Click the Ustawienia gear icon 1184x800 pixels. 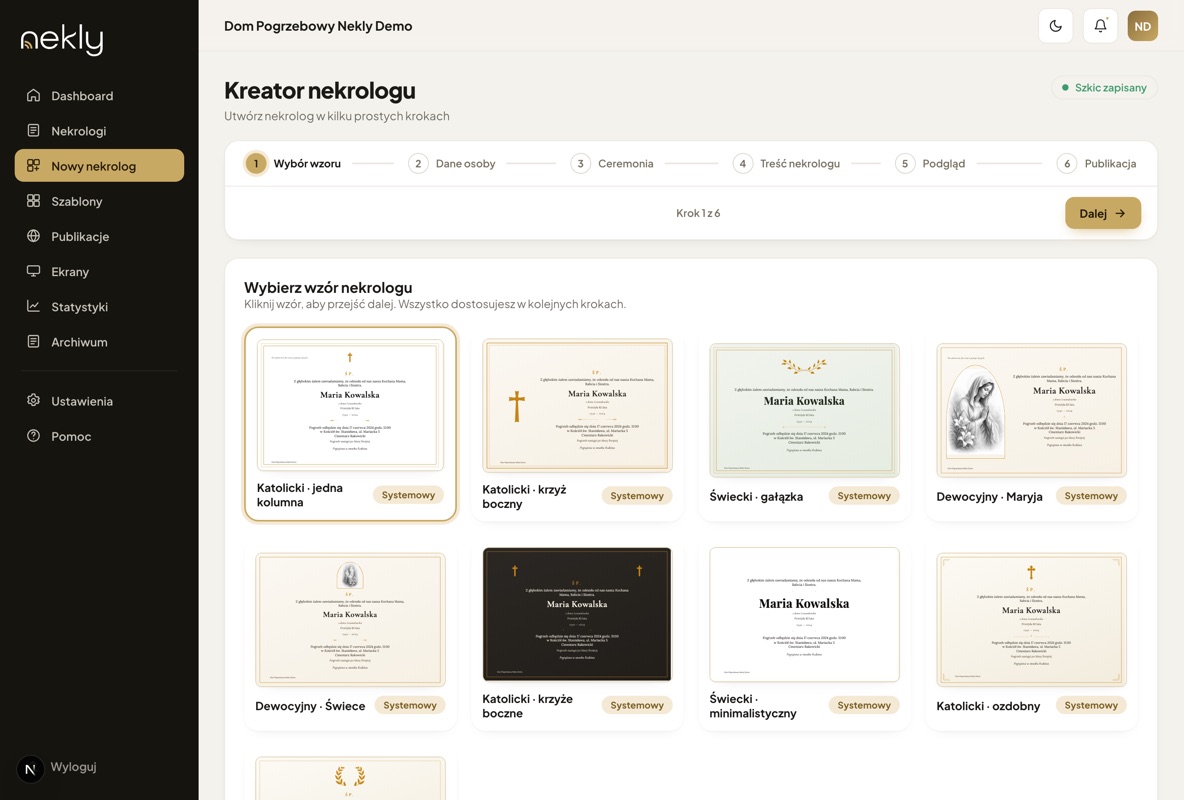(33, 400)
